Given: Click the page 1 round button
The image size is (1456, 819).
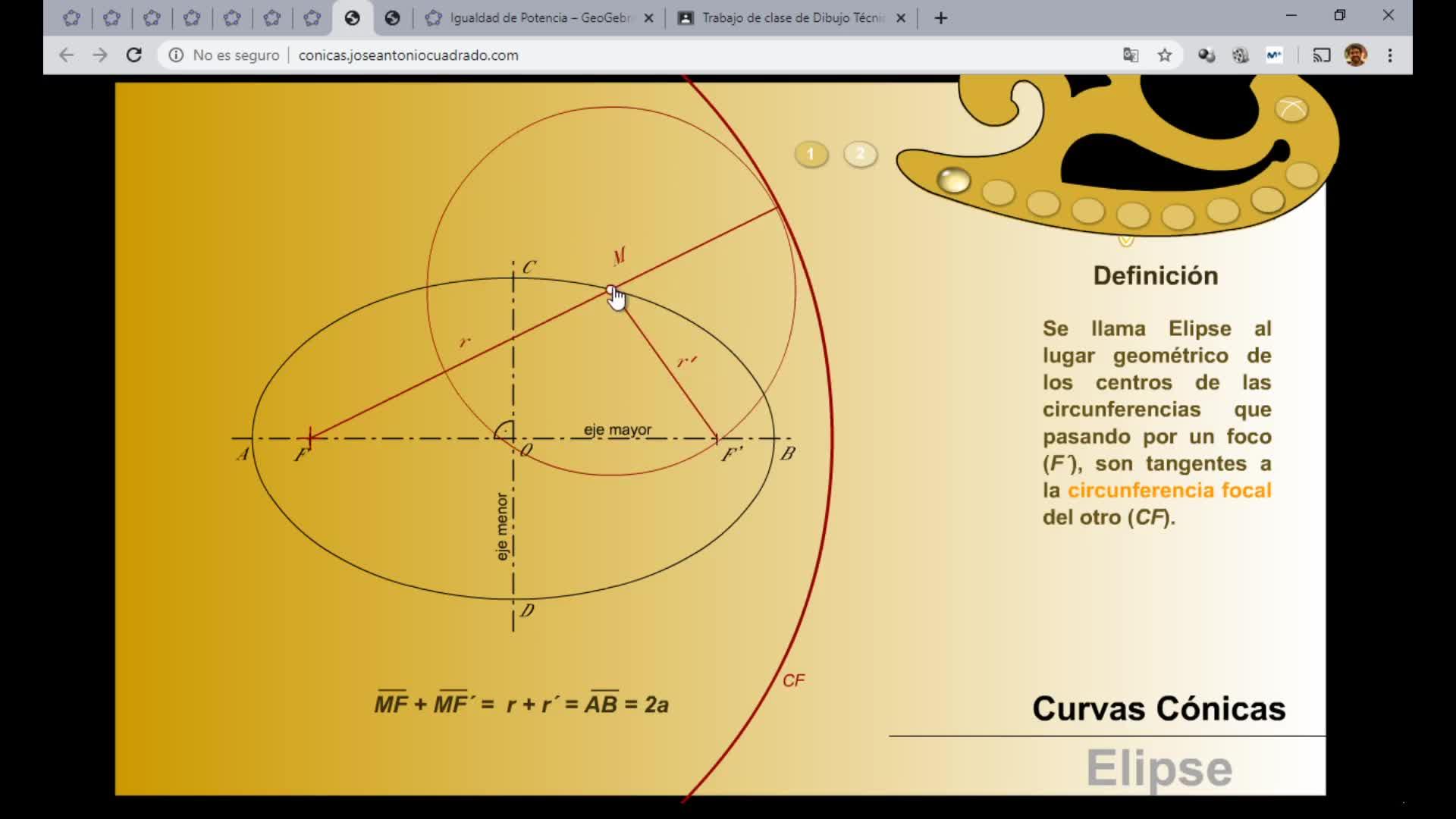Looking at the screenshot, I should click(811, 155).
